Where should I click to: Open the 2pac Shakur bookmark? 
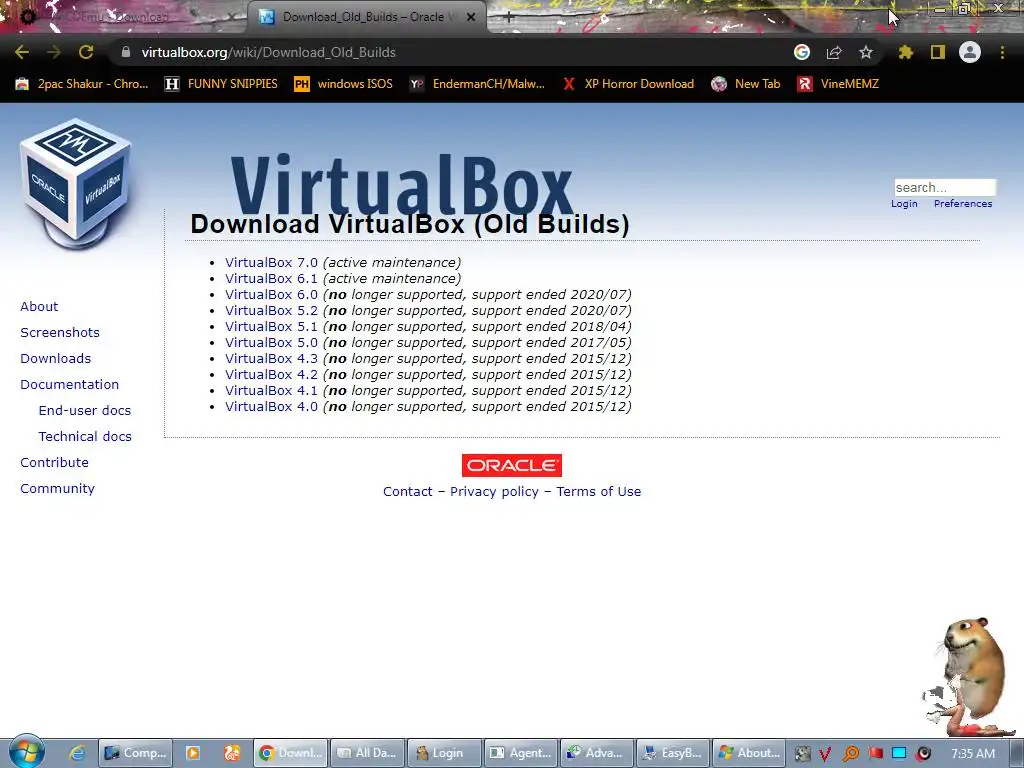[x=82, y=84]
